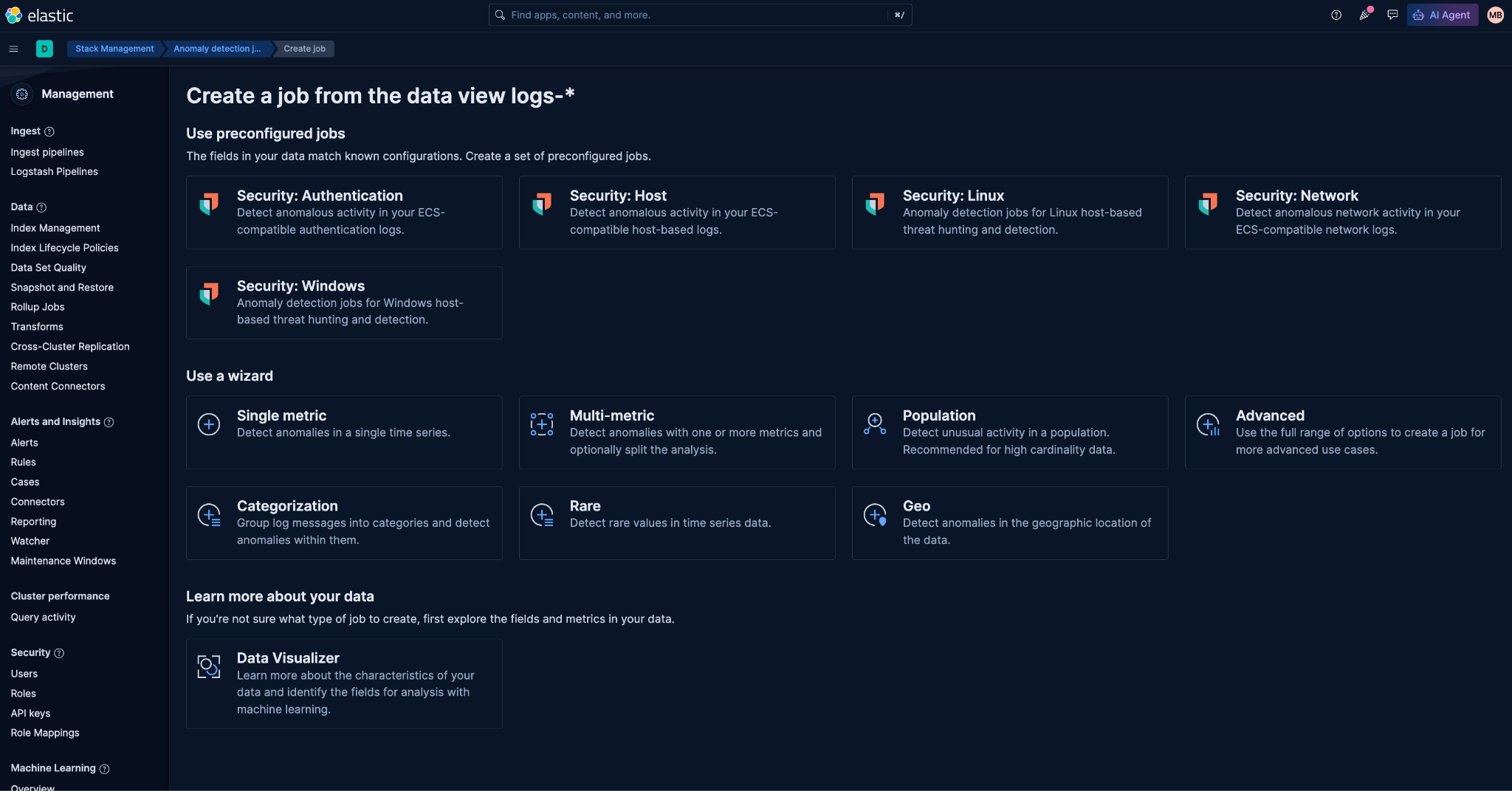Screen dimensions: 1512x791
Task: Open the Data Visualizer card title
Action: pyautogui.click(x=288, y=658)
